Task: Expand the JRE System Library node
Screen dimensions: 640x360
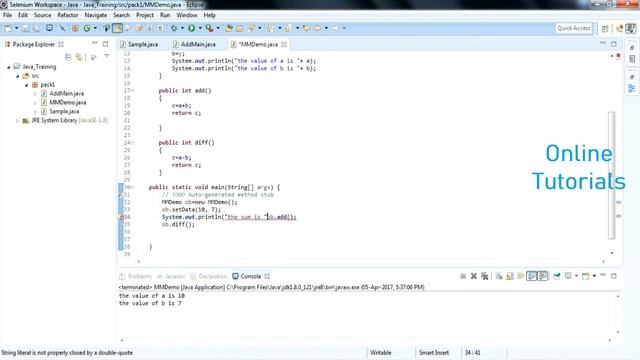Action: (18, 120)
